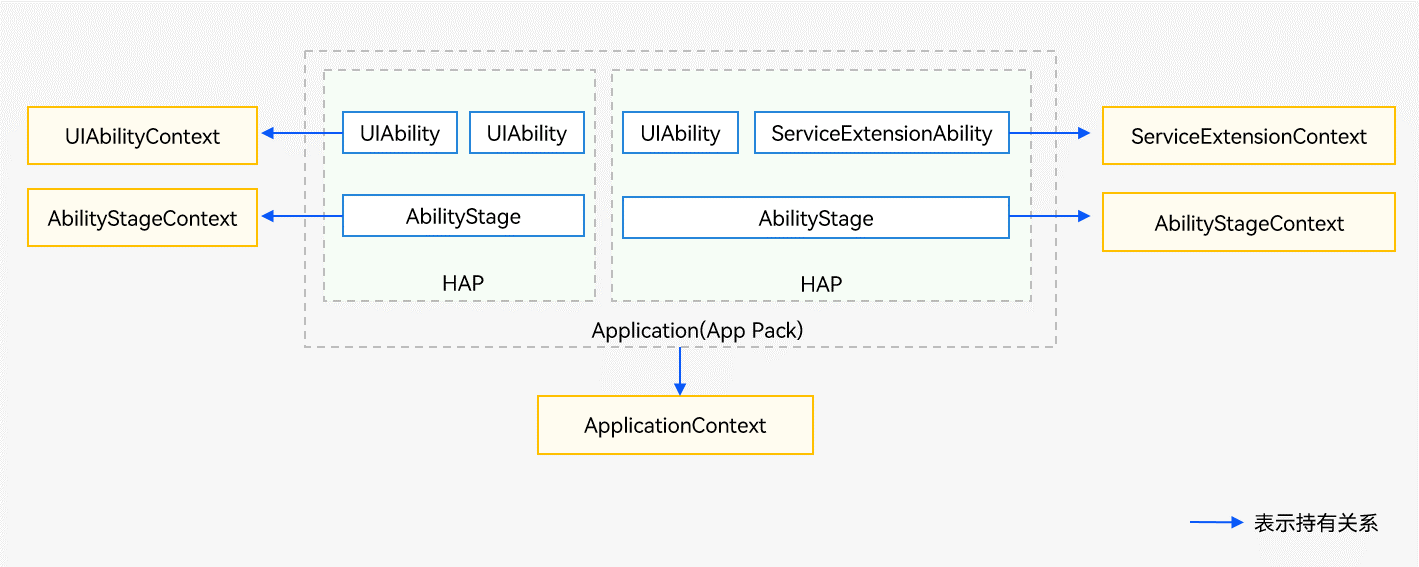1419x567 pixels.
Task: Click the ServiceExtensionAbility box
Action: [x=881, y=133]
